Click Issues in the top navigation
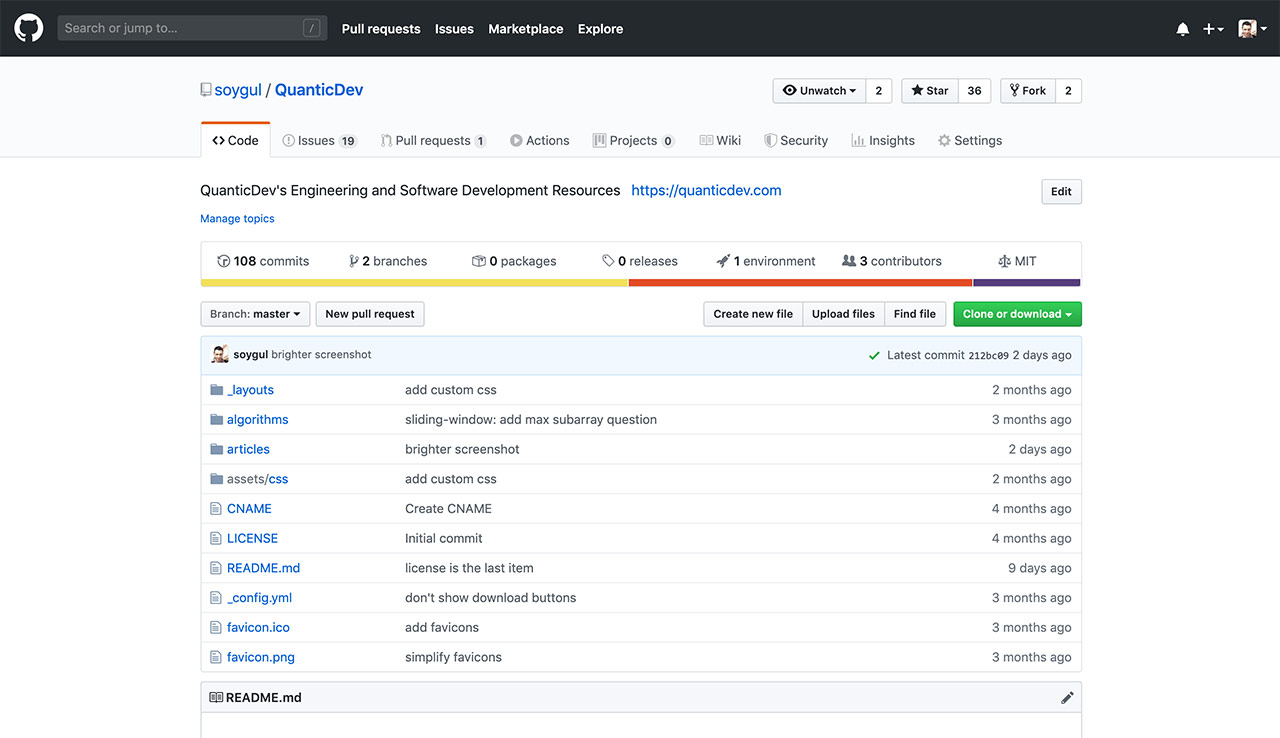Viewport: 1280px width, 738px height. point(454,29)
